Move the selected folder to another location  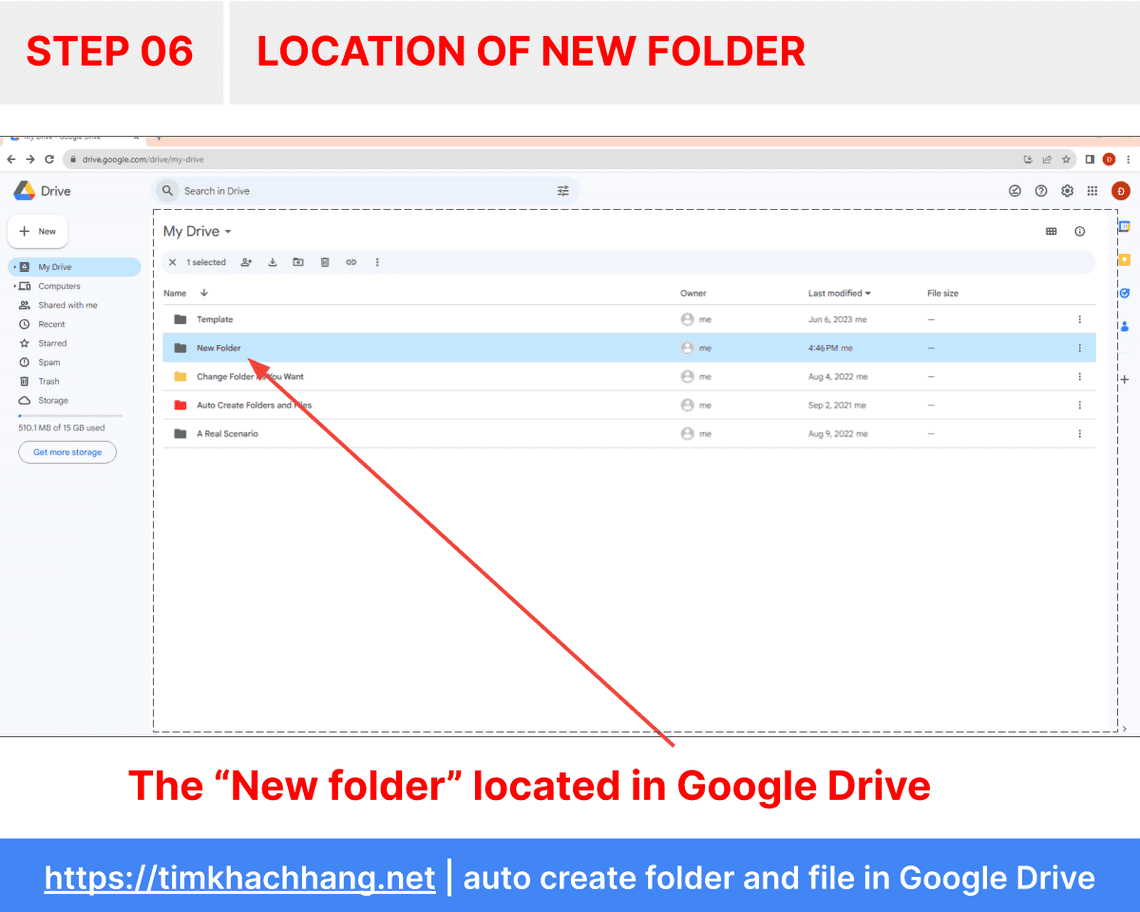point(298,262)
